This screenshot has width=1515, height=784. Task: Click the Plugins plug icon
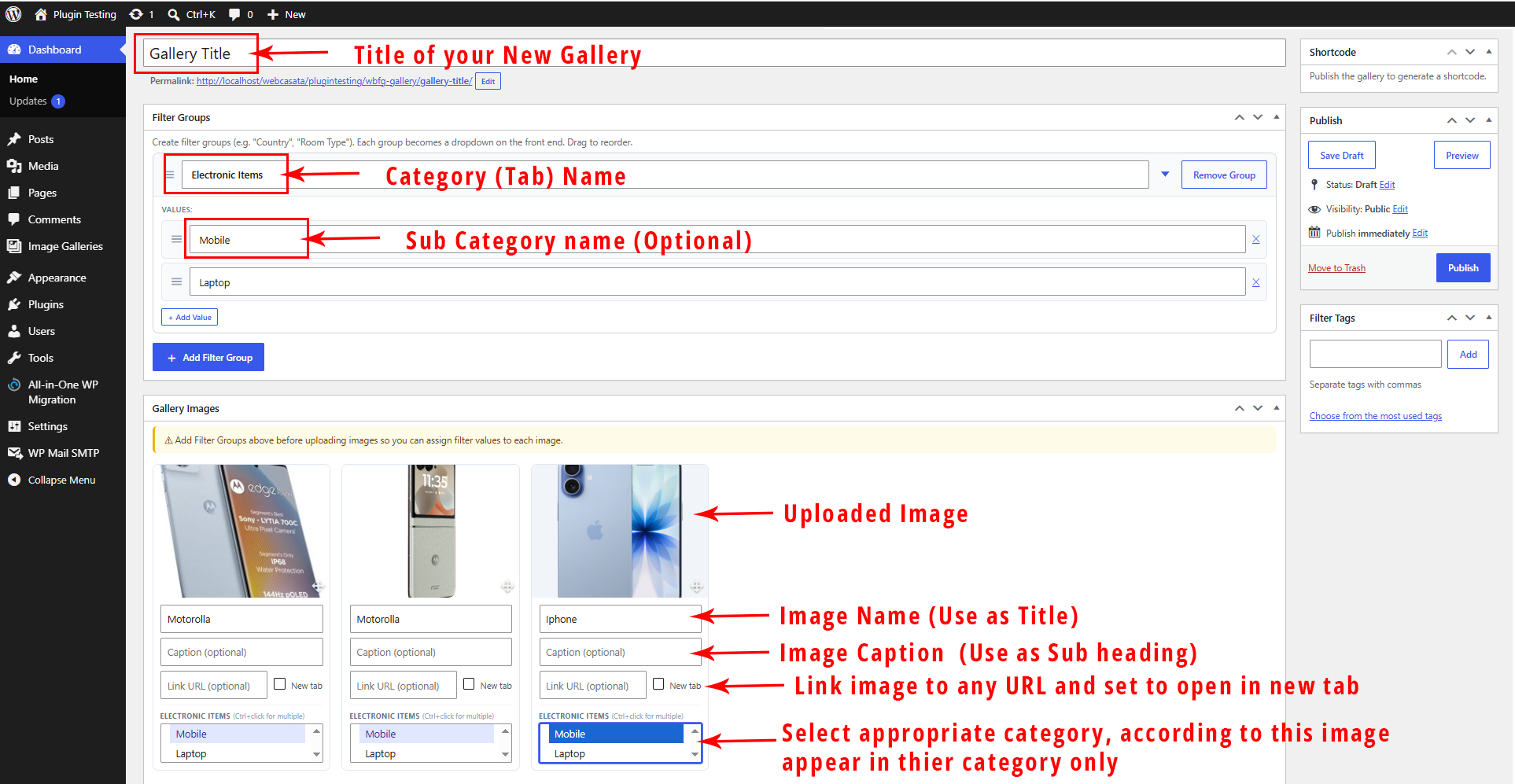pyautogui.click(x=14, y=304)
